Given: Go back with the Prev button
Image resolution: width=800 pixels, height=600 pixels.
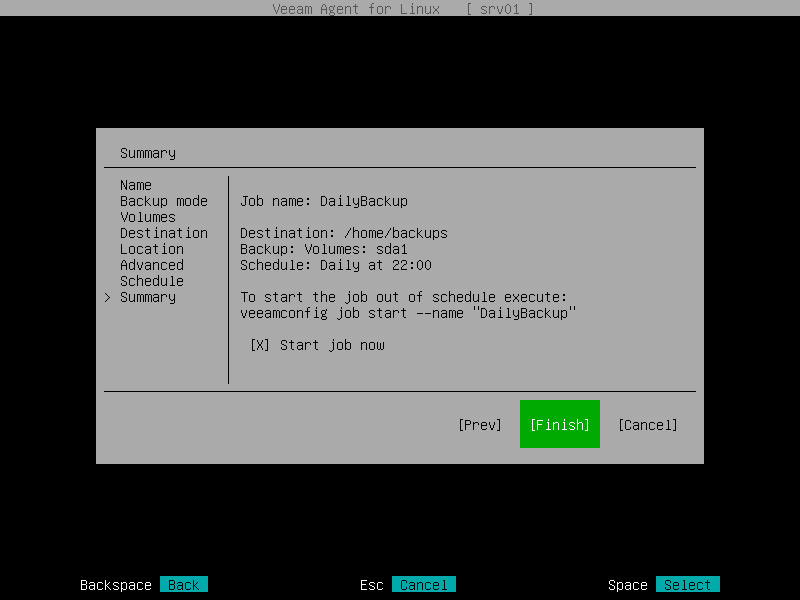Looking at the screenshot, I should [480, 425].
